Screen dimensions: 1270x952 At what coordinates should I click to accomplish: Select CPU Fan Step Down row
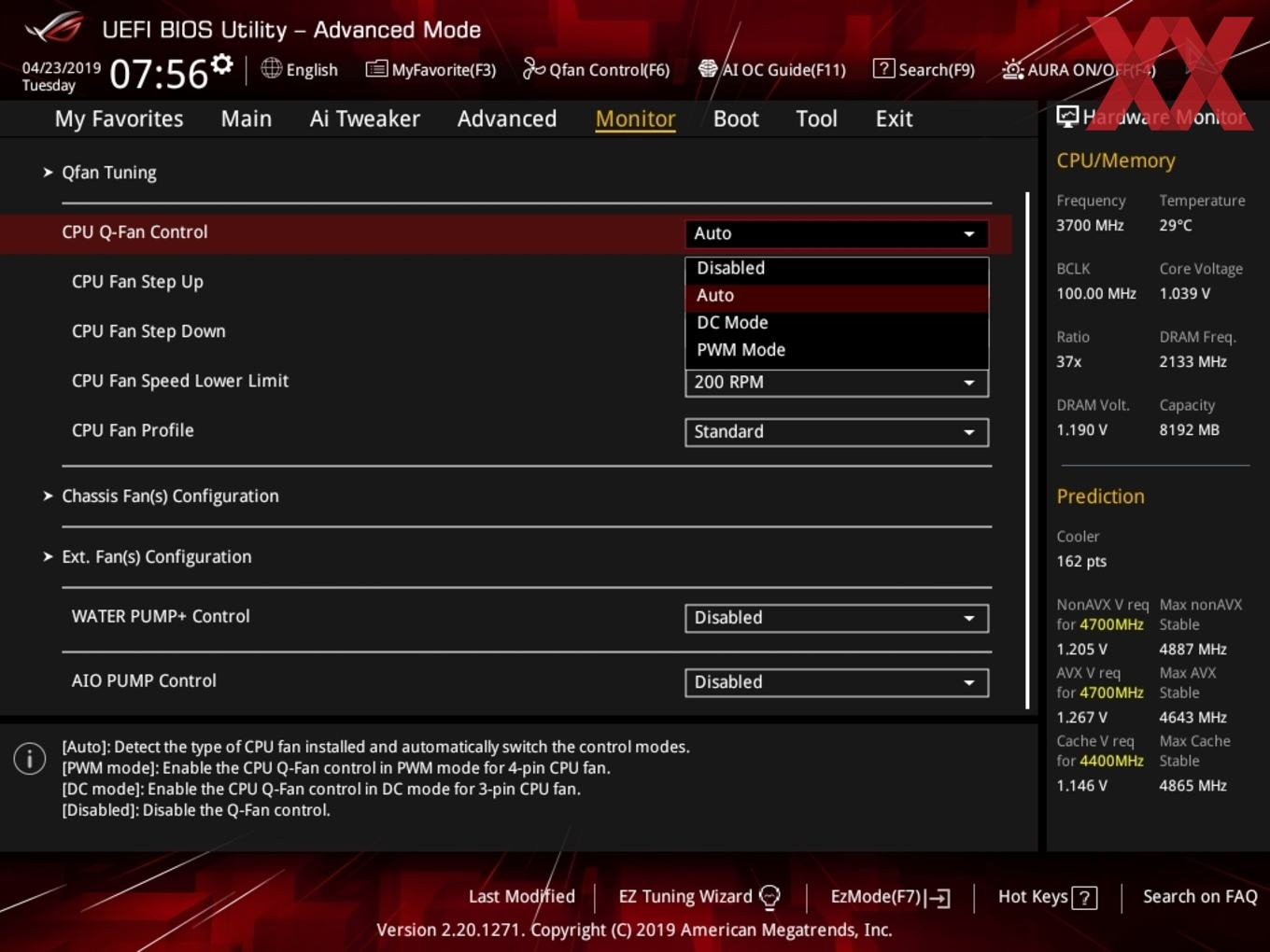tap(148, 331)
